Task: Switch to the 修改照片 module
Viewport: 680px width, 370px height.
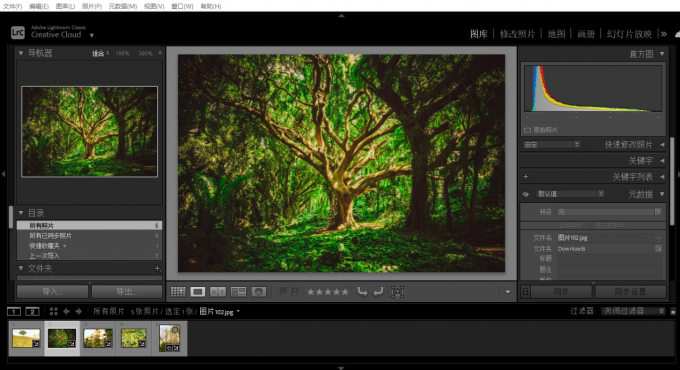Action: [517, 34]
